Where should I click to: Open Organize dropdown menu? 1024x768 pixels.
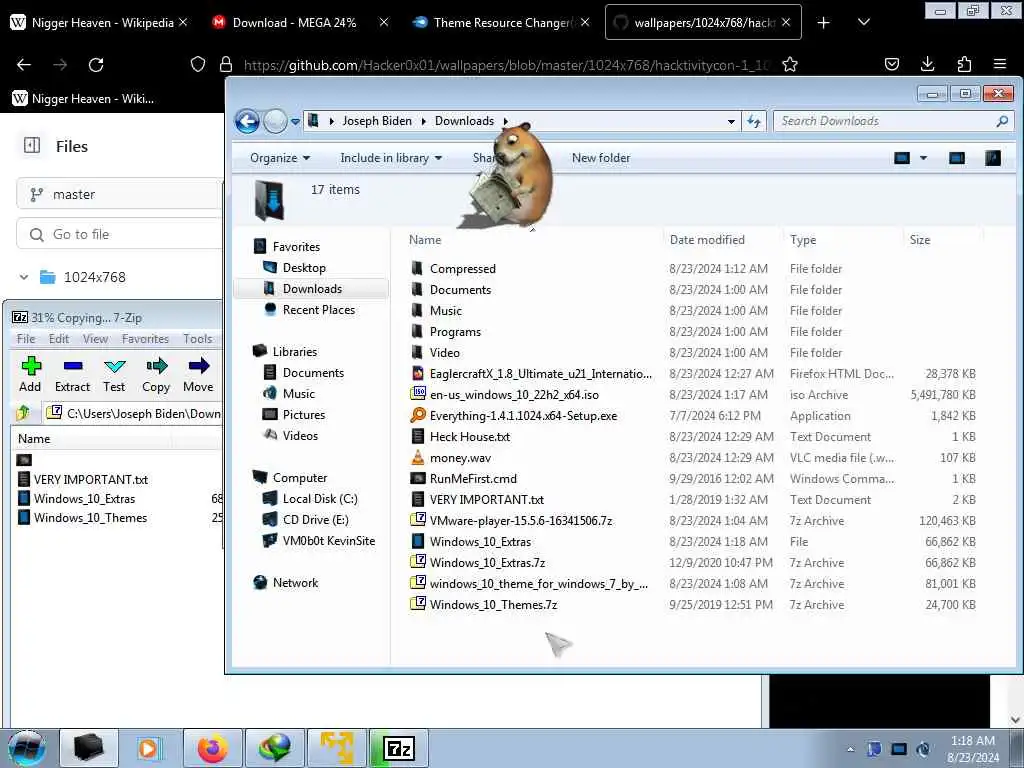(280, 158)
